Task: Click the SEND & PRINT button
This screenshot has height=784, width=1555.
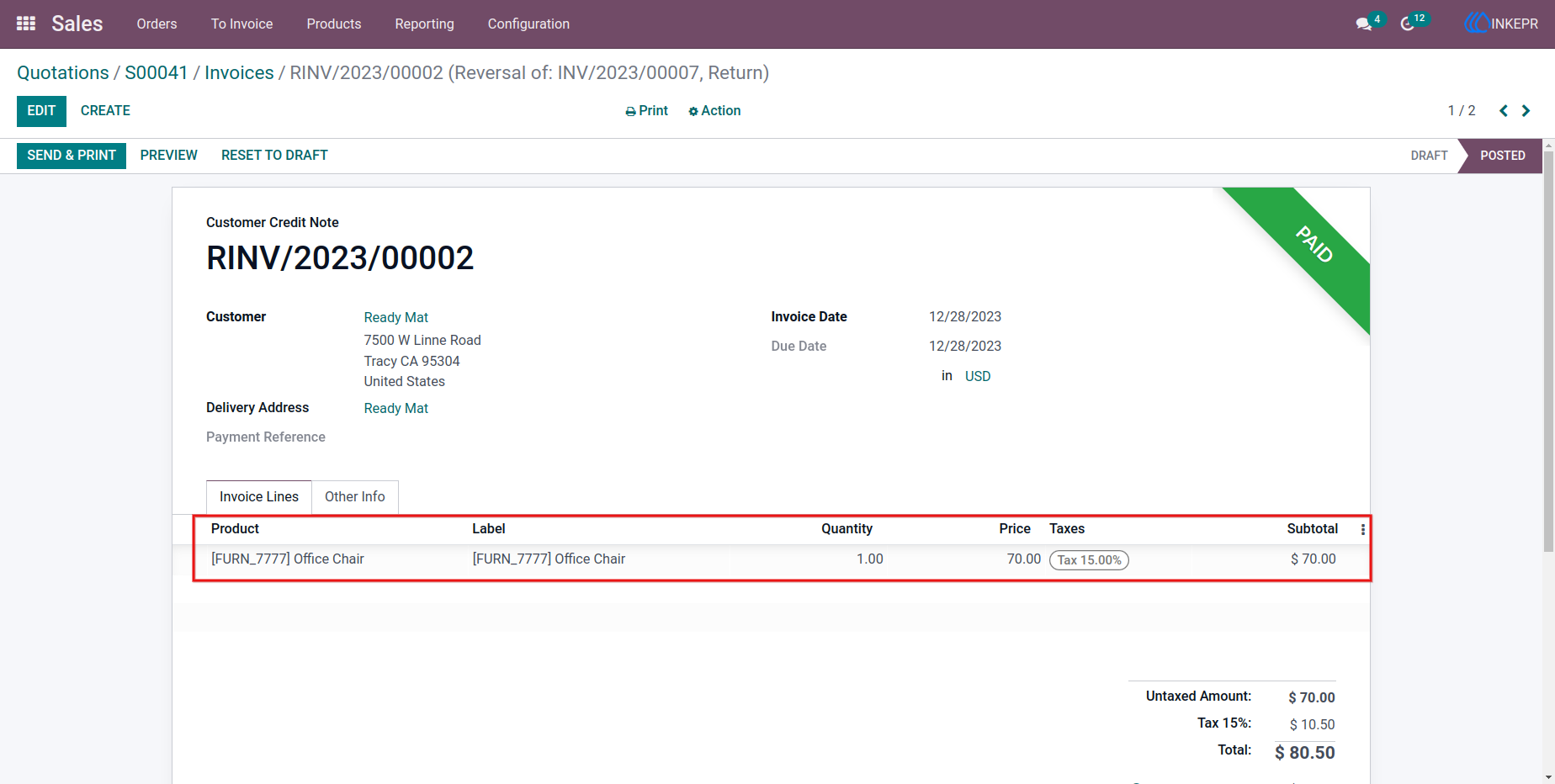Action: tap(72, 156)
